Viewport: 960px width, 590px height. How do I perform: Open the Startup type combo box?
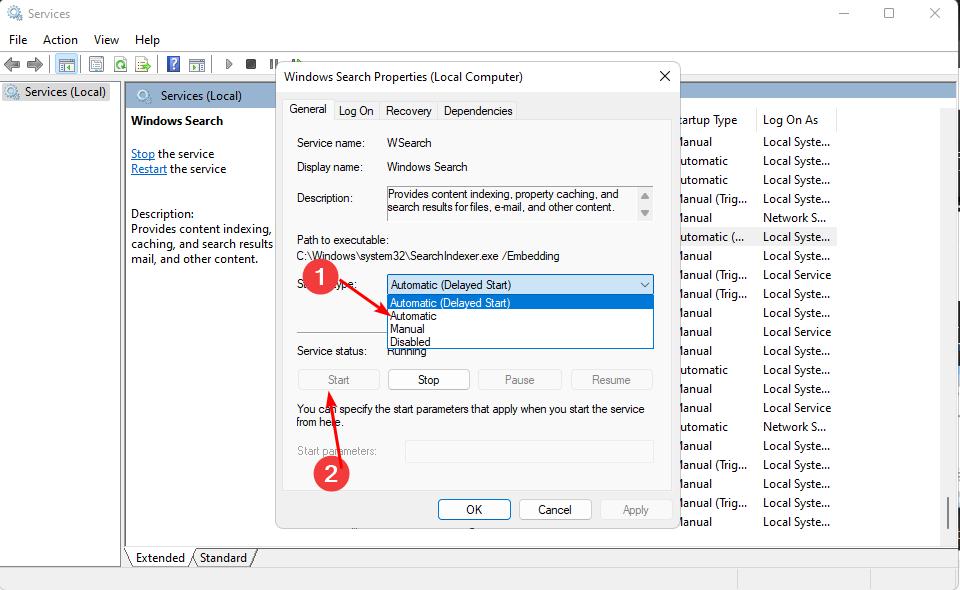pyautogui.click(x=520, y=285)
